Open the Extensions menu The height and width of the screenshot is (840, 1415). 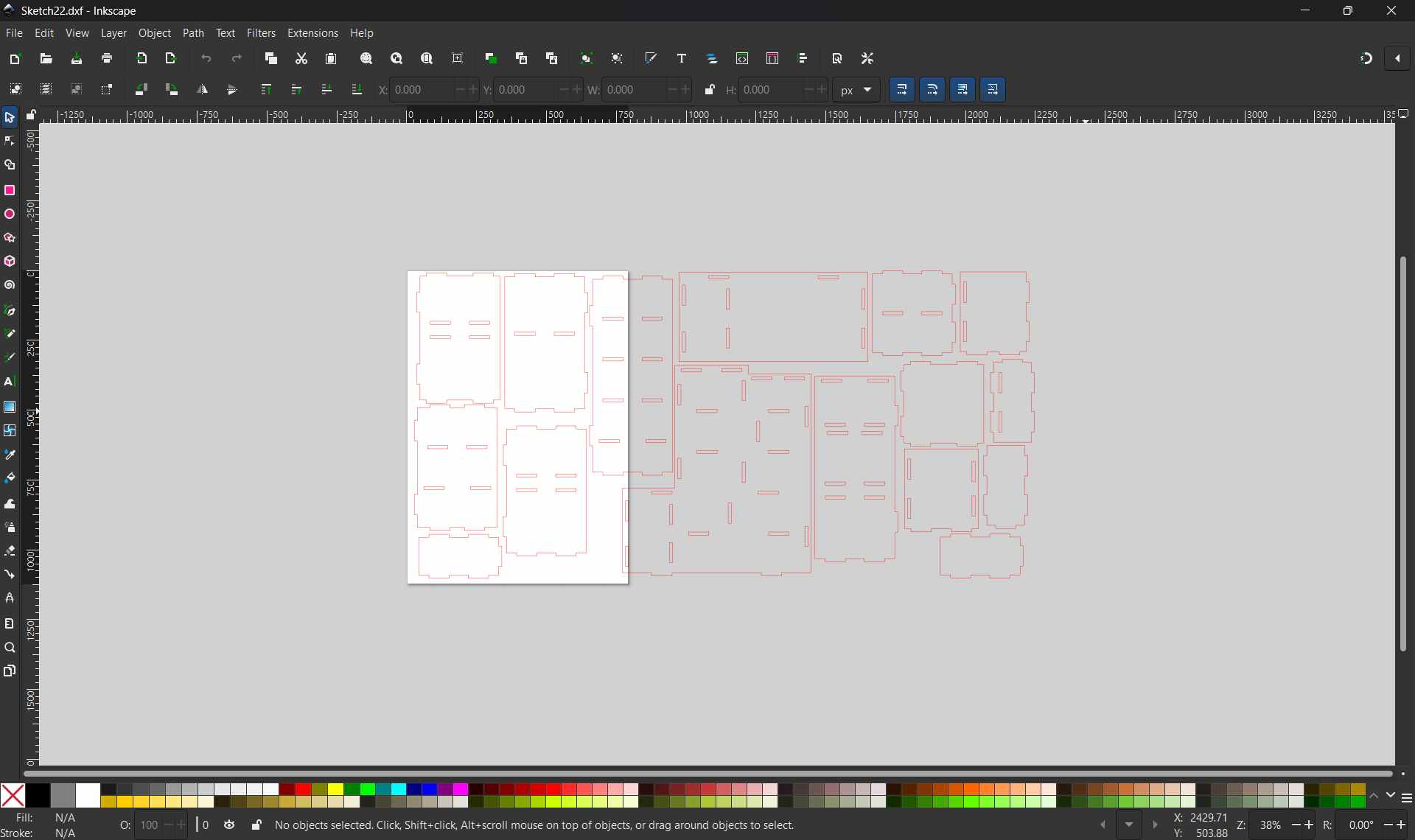click(x=313, y=33)
